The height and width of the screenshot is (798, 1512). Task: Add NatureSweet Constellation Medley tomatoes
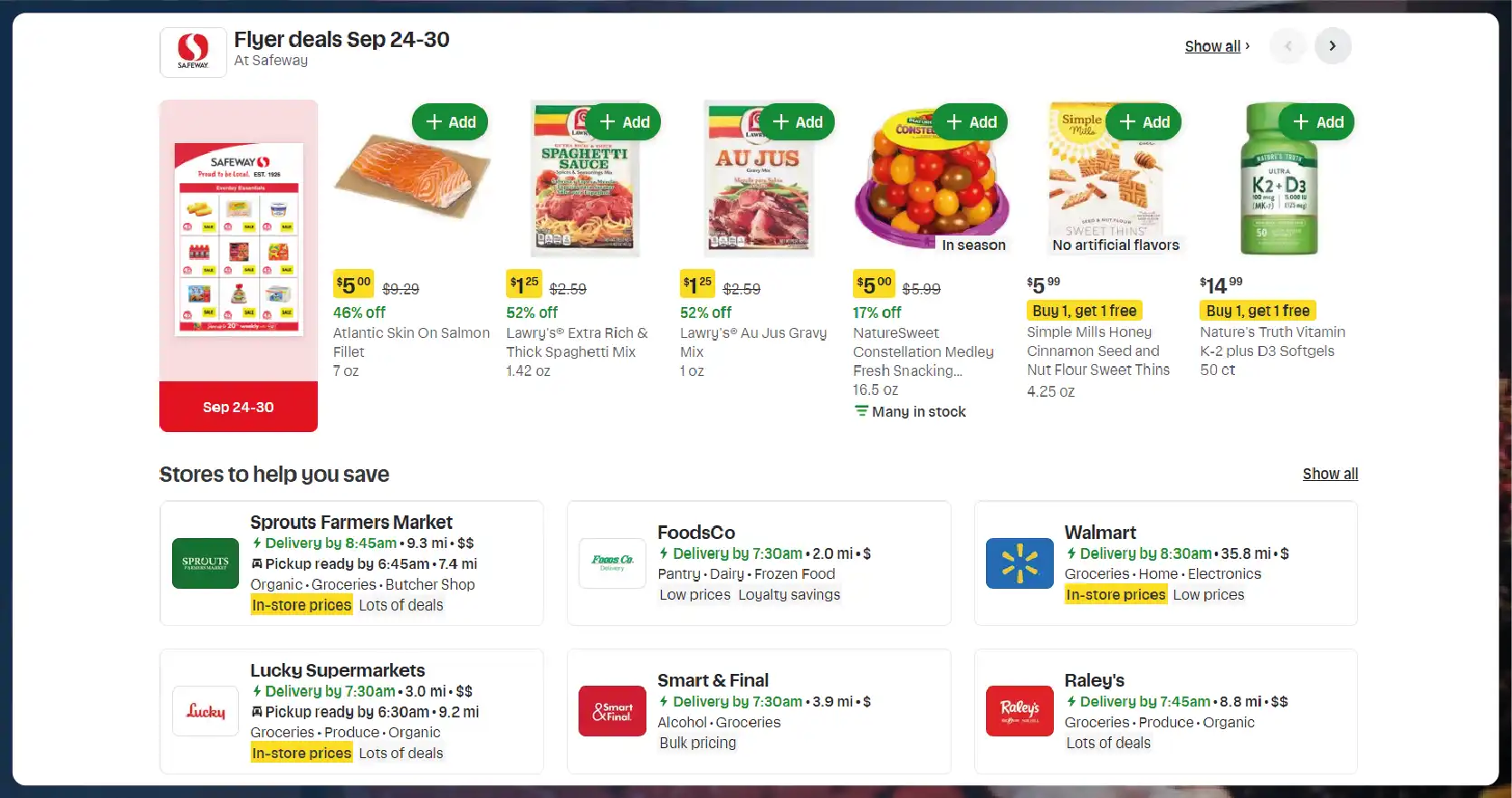point(971,122)
